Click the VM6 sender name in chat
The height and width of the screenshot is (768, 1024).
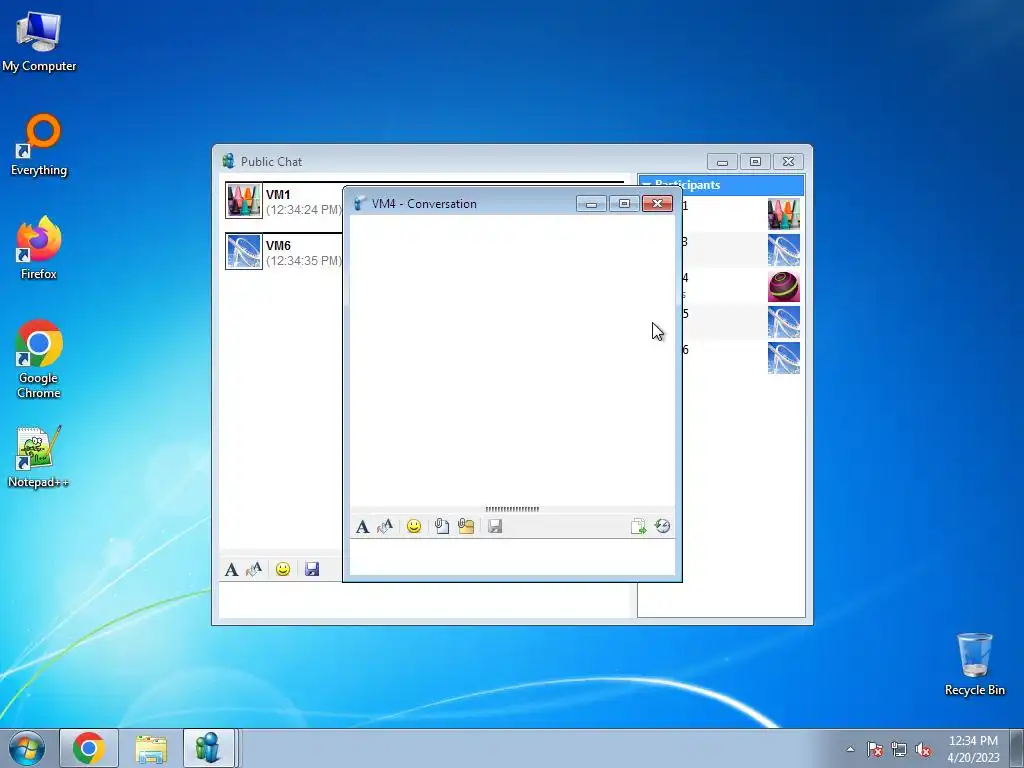(x=278, y=246)
